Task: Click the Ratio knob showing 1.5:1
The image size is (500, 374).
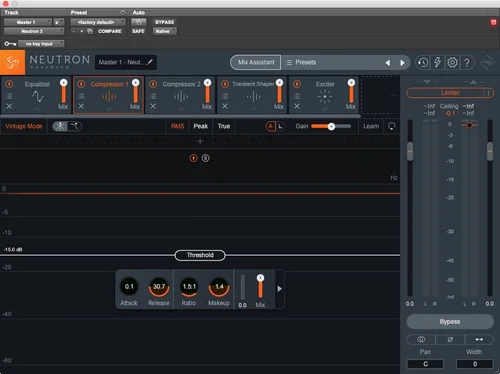Action: pos(189,287)
